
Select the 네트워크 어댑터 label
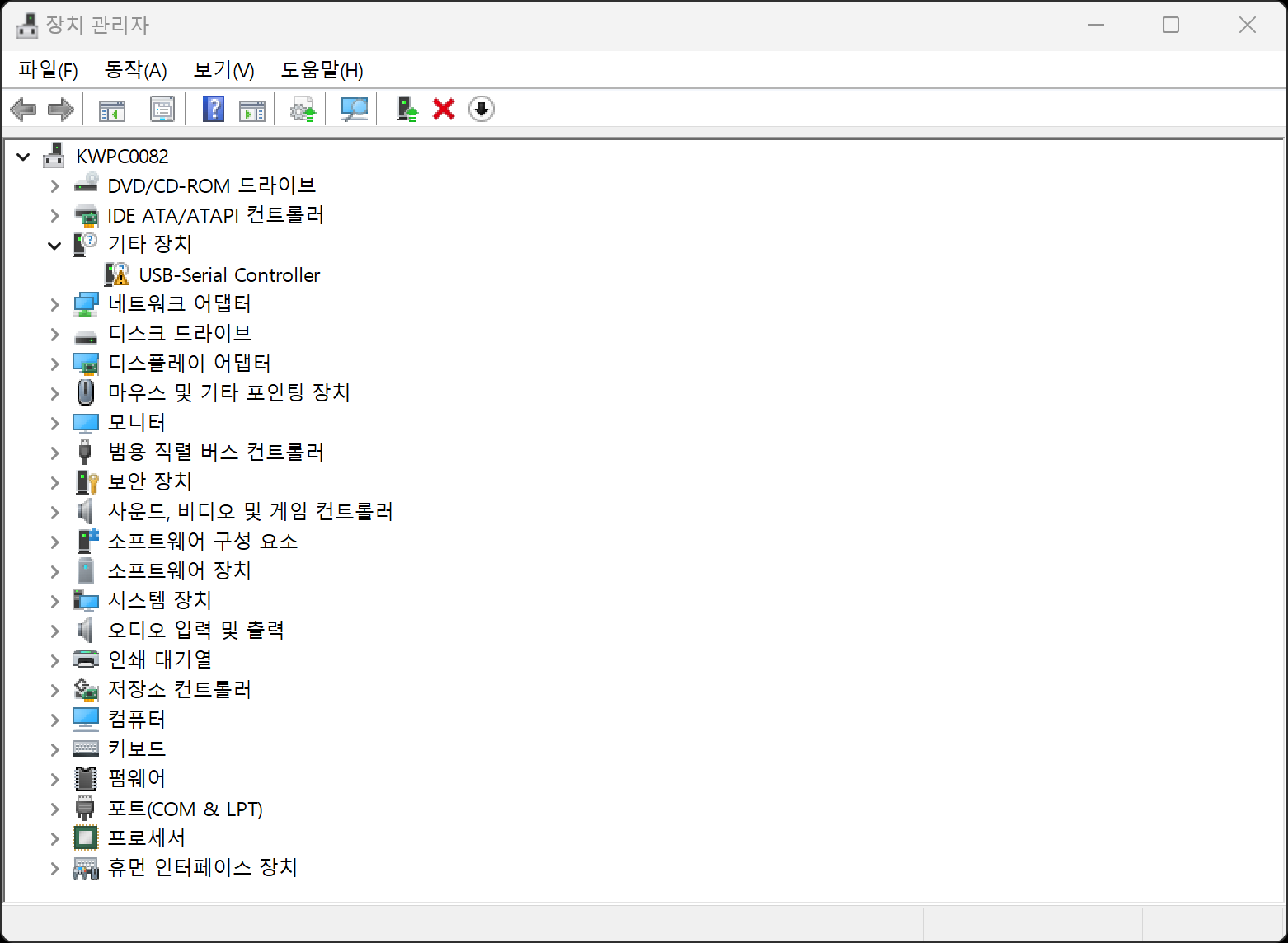click(x=180, y=303)
